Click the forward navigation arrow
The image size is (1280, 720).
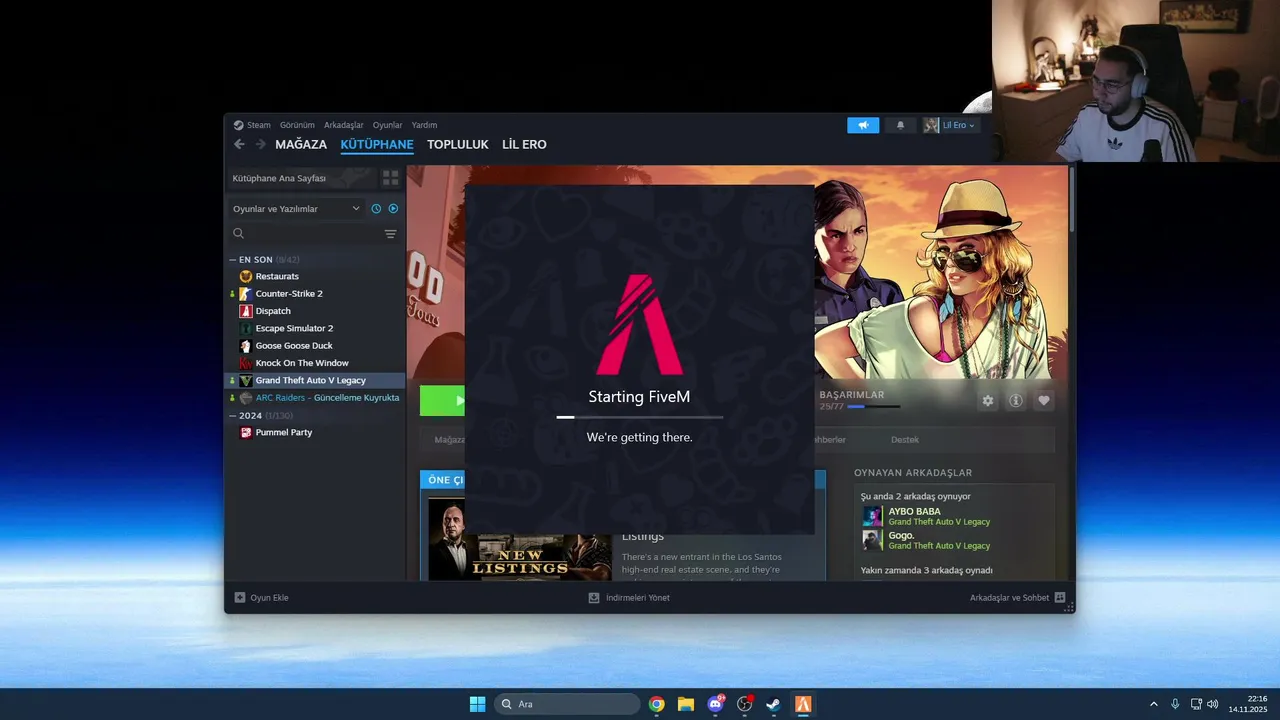[260, 144]
